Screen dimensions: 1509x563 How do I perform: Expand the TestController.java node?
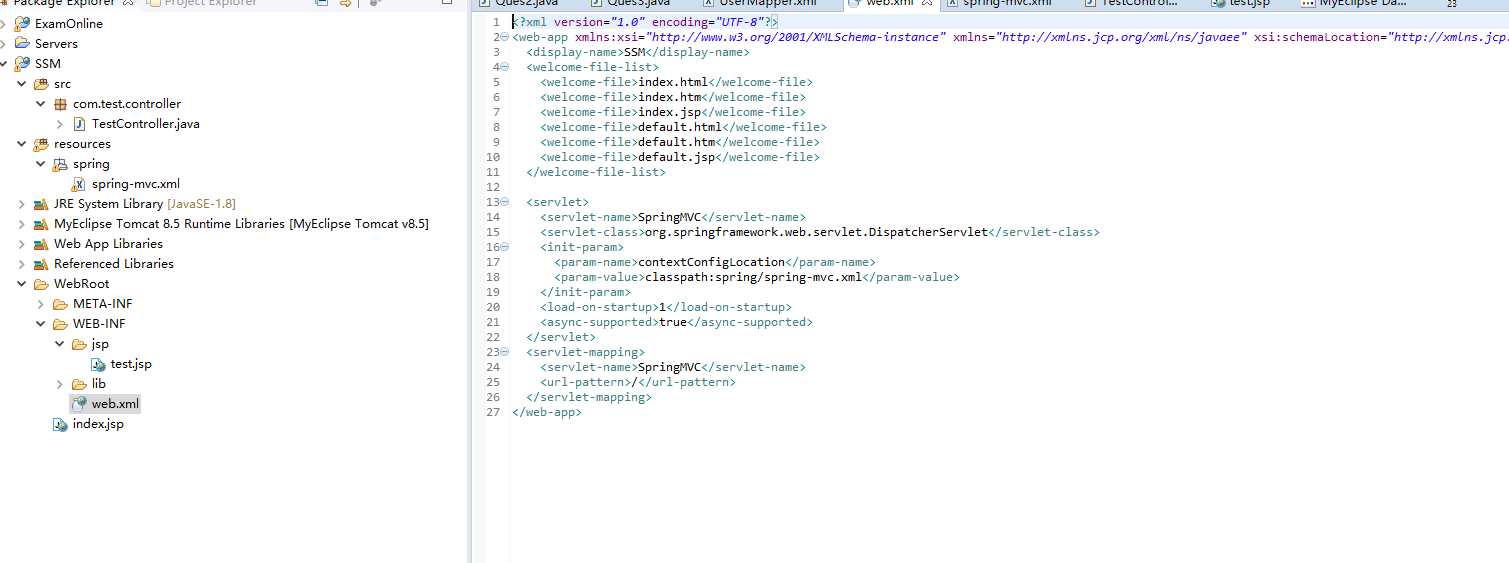[x=60, y=123]
